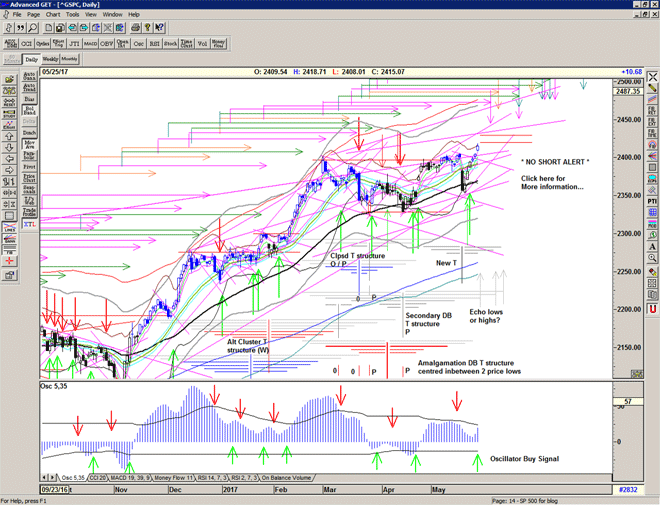Screen dimensions: 660x505
Task: Select Daily timeframe button
Action: click(31, 59)
